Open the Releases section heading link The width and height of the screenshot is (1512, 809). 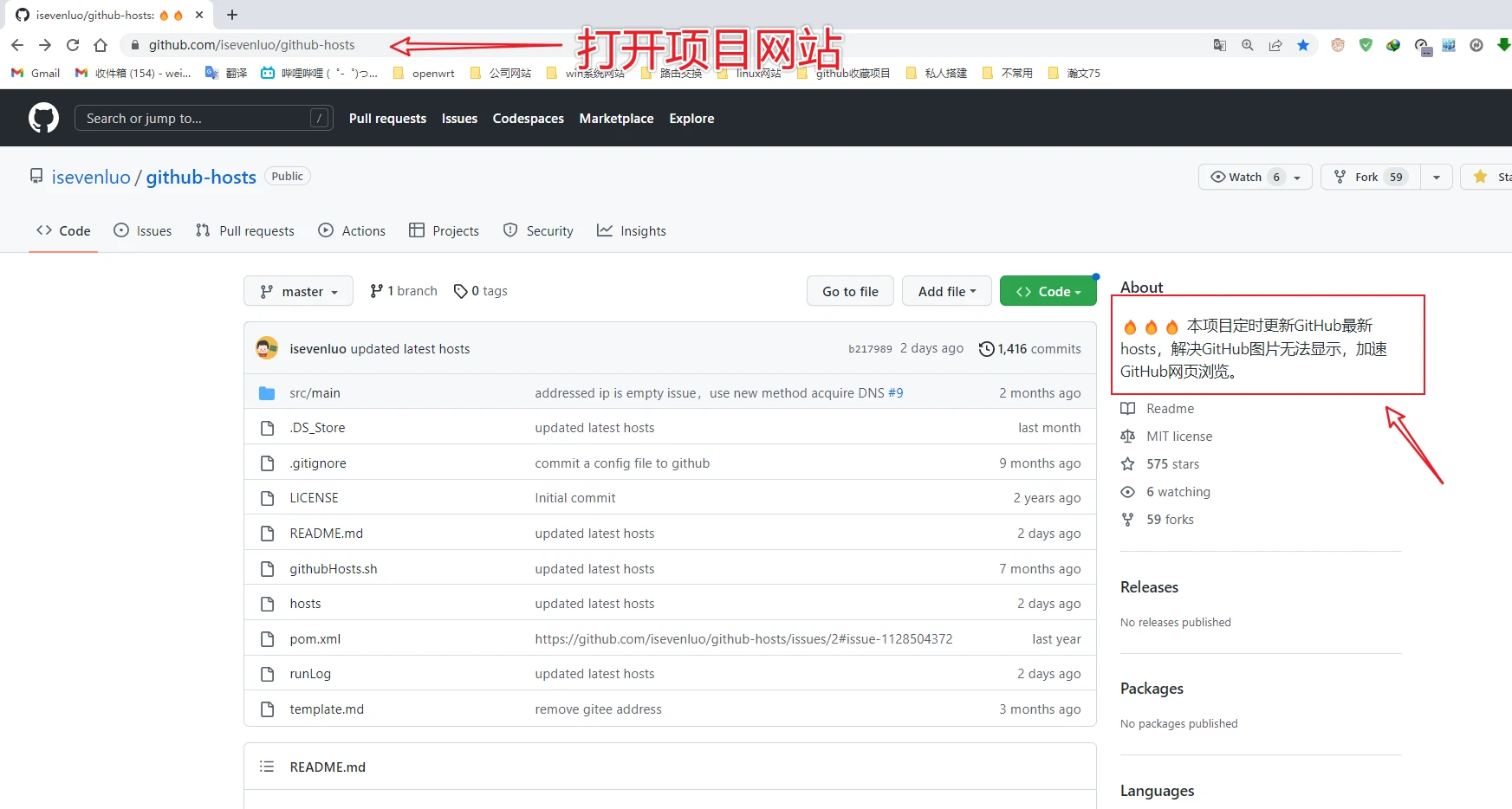[1149, 587]
